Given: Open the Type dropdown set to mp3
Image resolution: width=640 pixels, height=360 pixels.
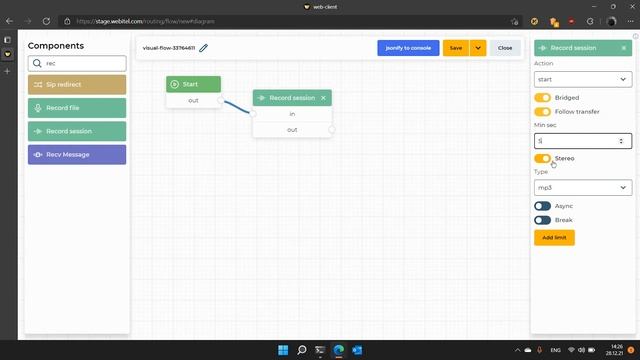Looking at the screenshot, I should [x=583, y=188].
